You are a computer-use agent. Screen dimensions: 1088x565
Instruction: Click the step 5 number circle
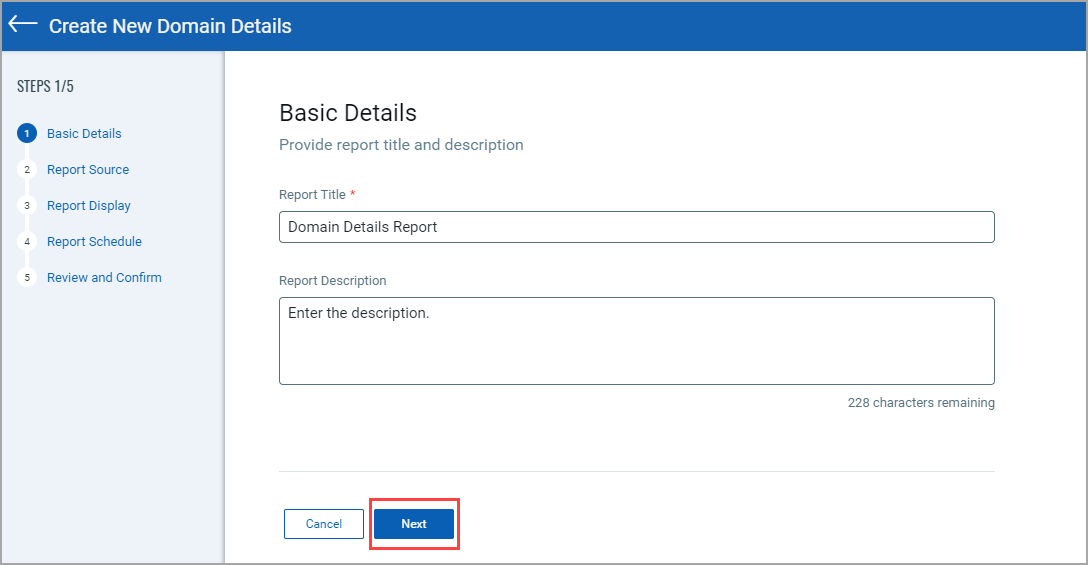(x=28, y=278)
